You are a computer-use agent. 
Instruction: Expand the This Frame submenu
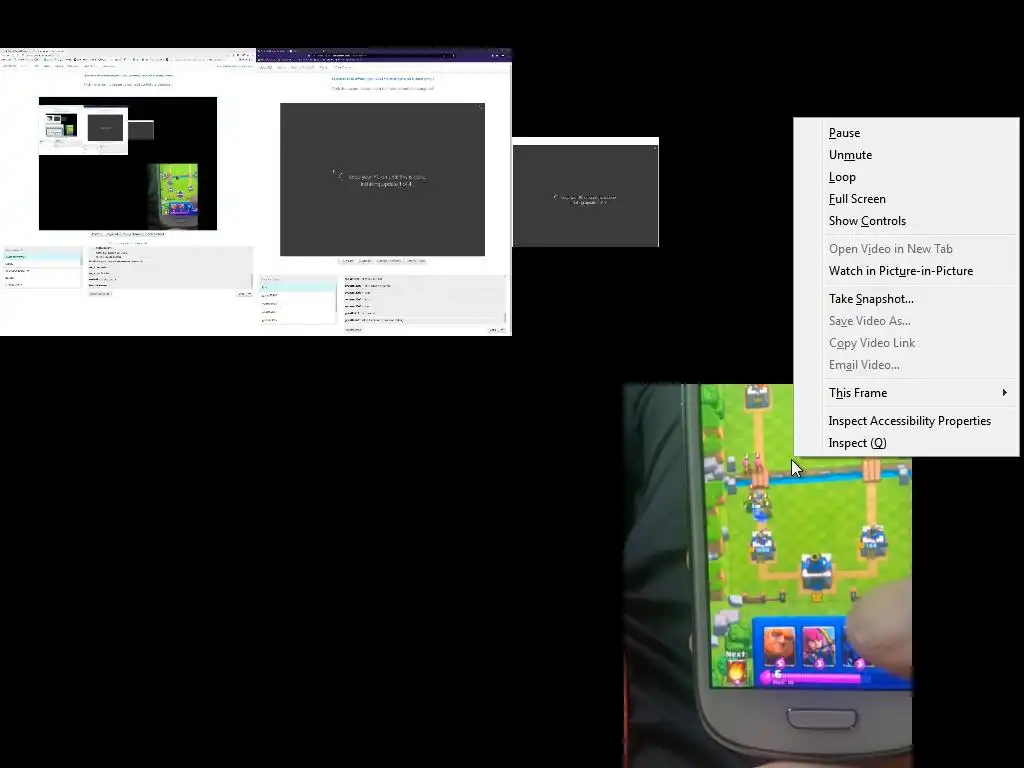pyautogui.click(x=906, y=392)
